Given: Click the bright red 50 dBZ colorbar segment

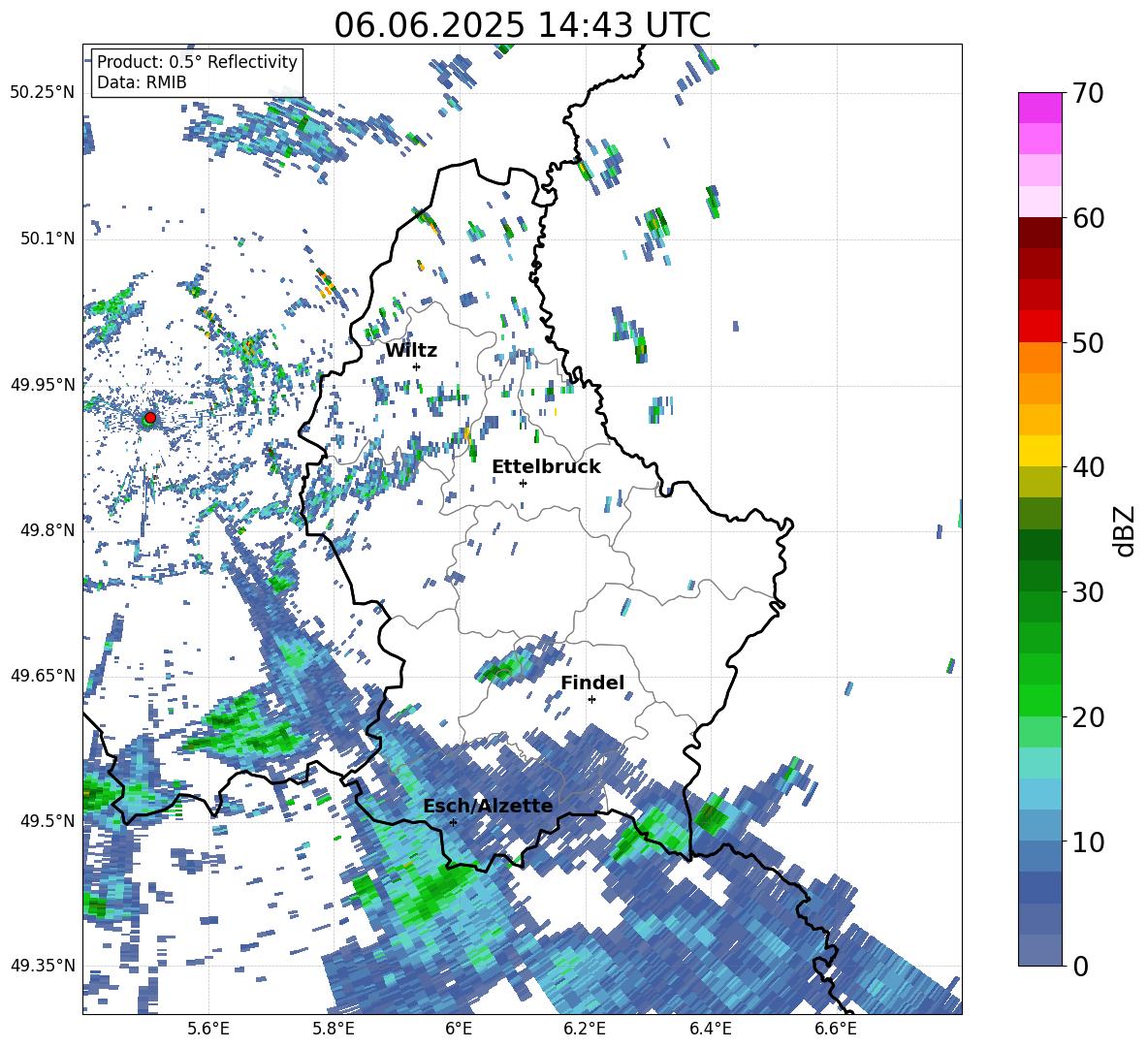Looking at the screenshot, I should point(1039,327).
